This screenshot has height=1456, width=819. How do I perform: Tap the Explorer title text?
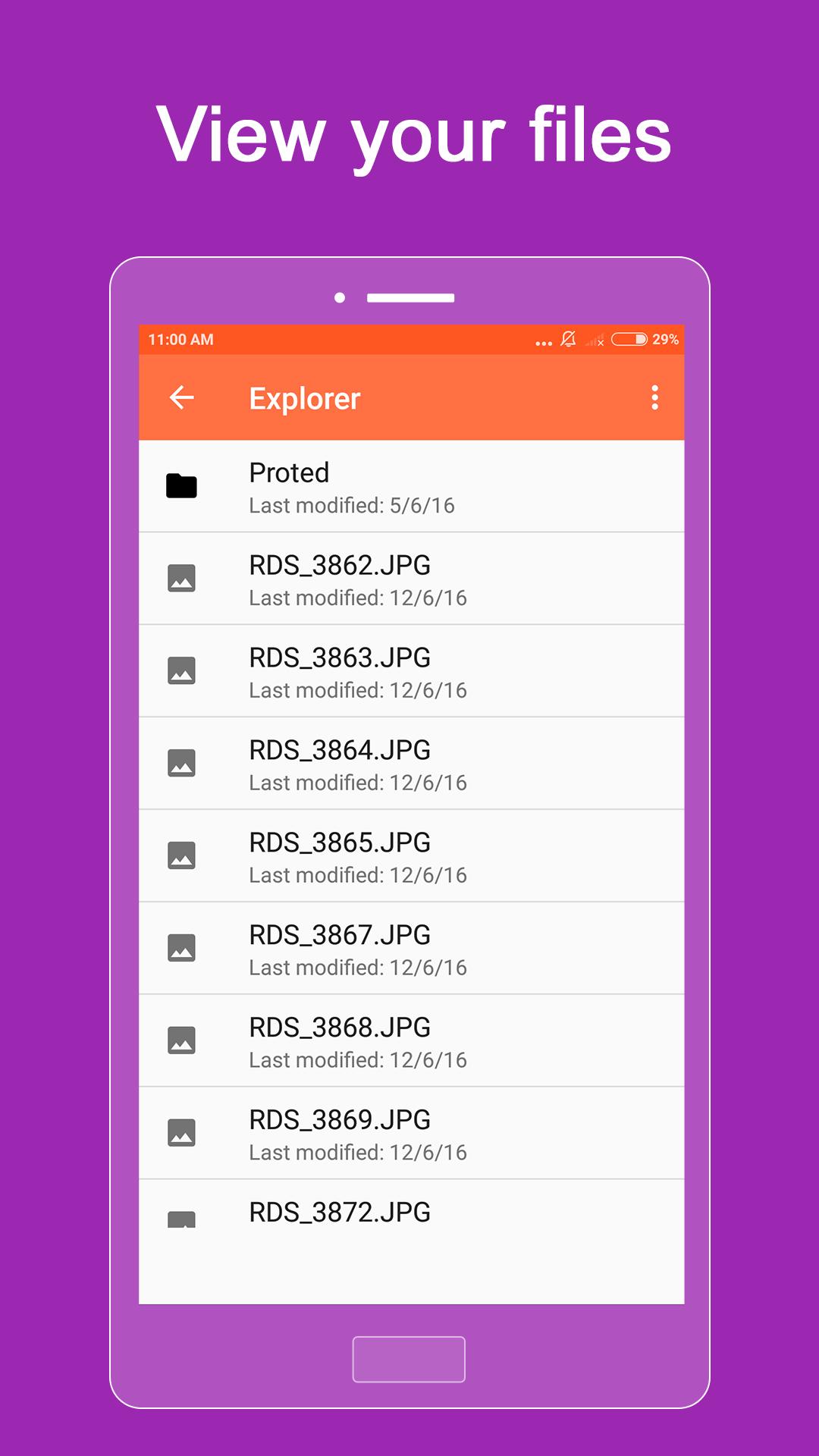(x=304, y=399)
